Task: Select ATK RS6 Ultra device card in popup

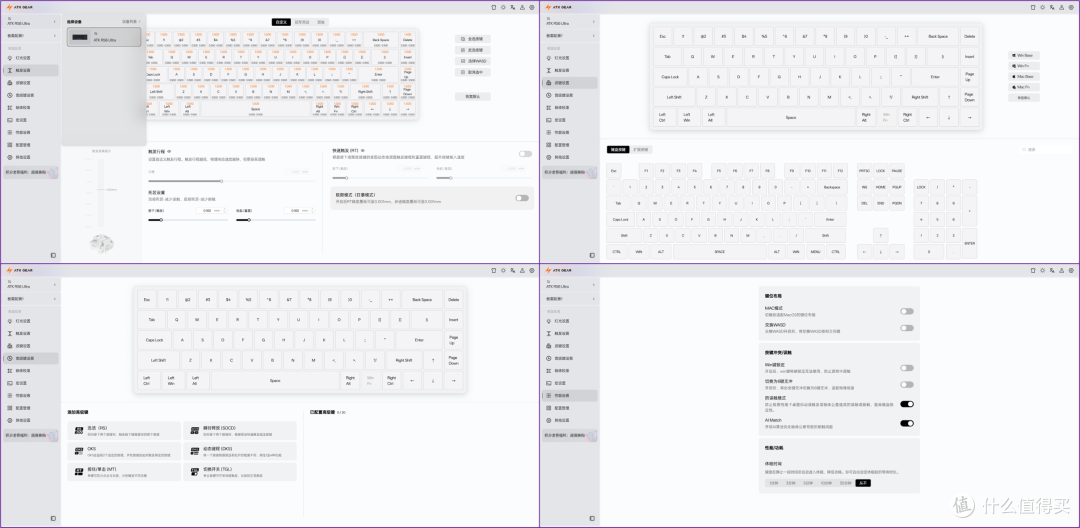Action: (104, 37)
